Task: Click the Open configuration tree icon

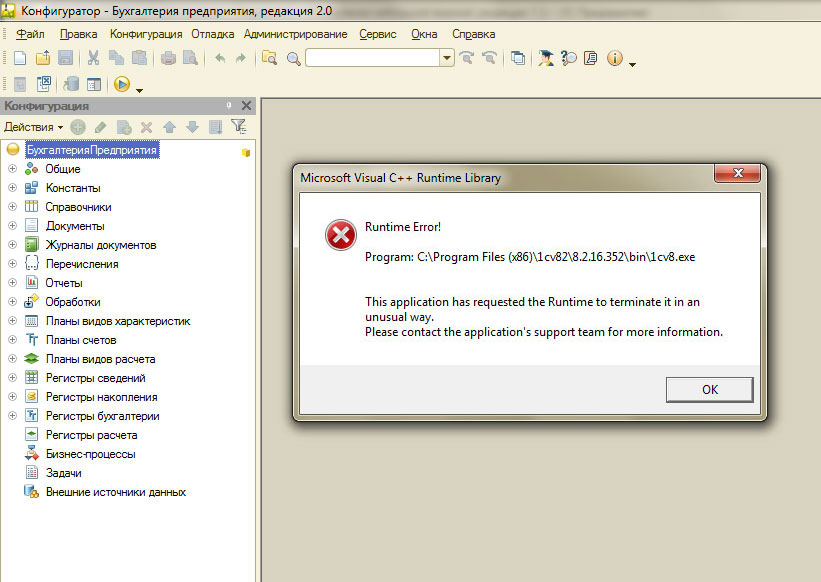Action: click(20, 84)
